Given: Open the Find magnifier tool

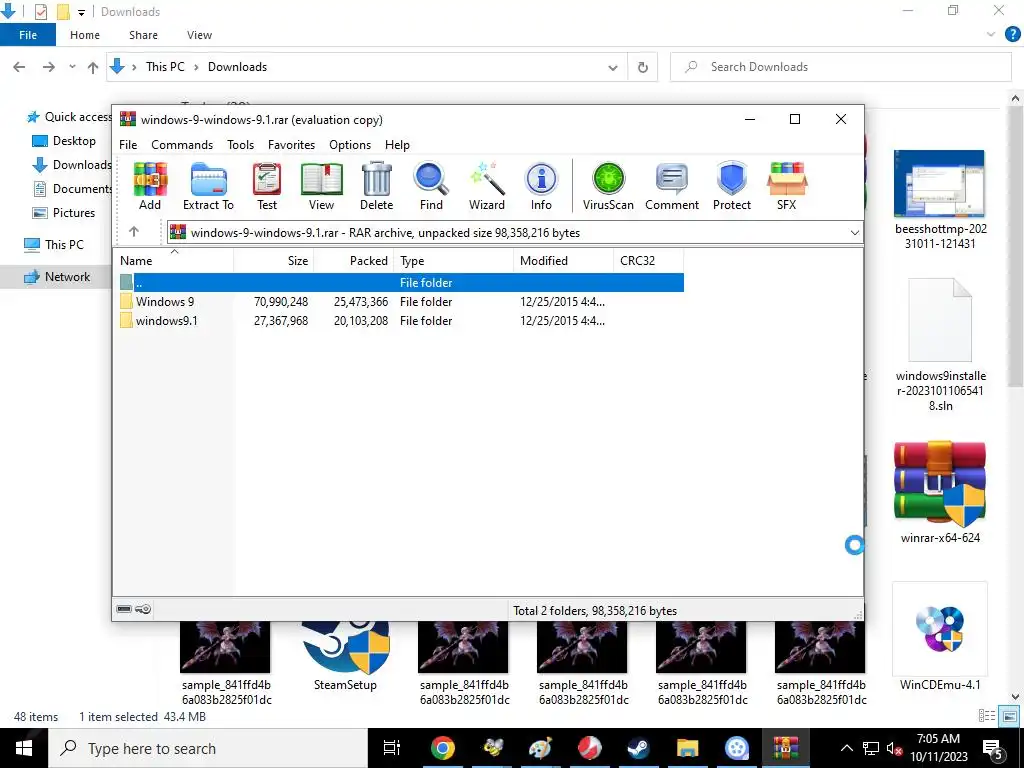Looking at the screenshot, I should pos(431,186).
